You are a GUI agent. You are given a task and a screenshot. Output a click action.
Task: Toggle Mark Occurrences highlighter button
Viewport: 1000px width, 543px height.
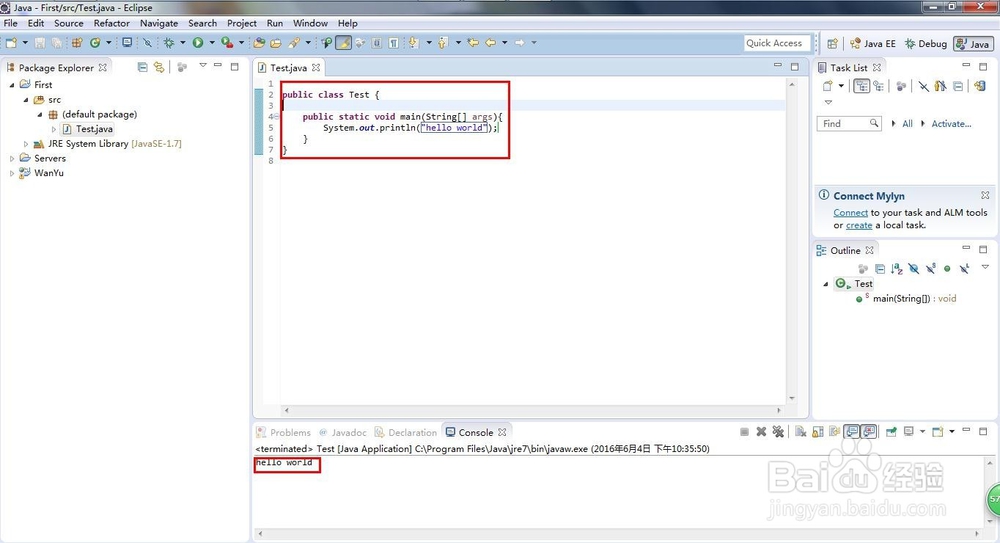tap(343, 43)
